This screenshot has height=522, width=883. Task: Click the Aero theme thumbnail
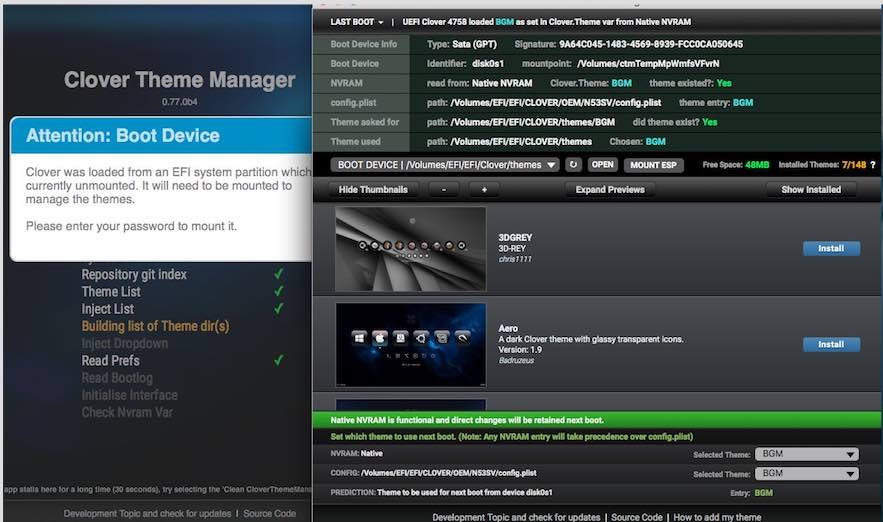point(411,345)
